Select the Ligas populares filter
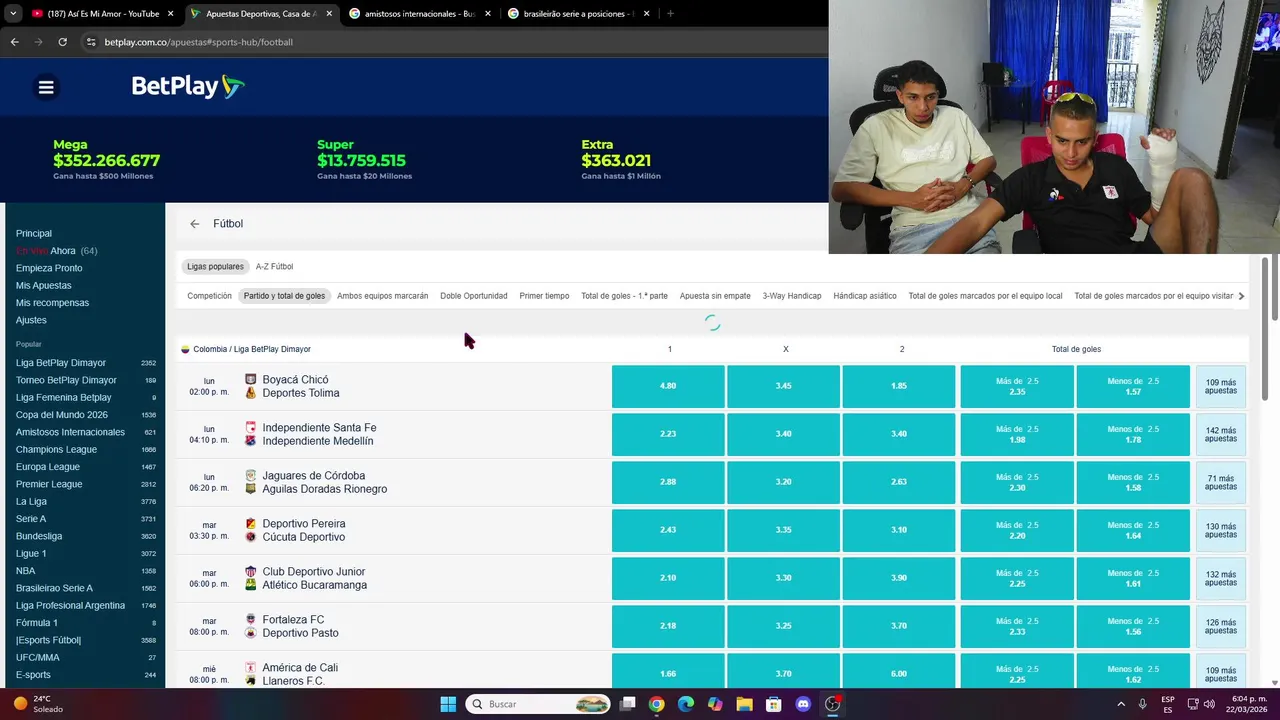 (215, 267)
